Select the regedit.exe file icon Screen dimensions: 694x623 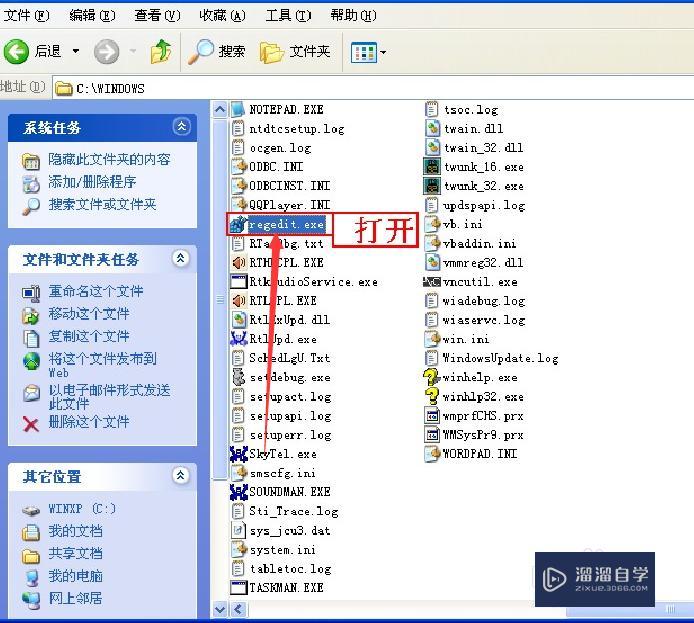click(238, 224)
